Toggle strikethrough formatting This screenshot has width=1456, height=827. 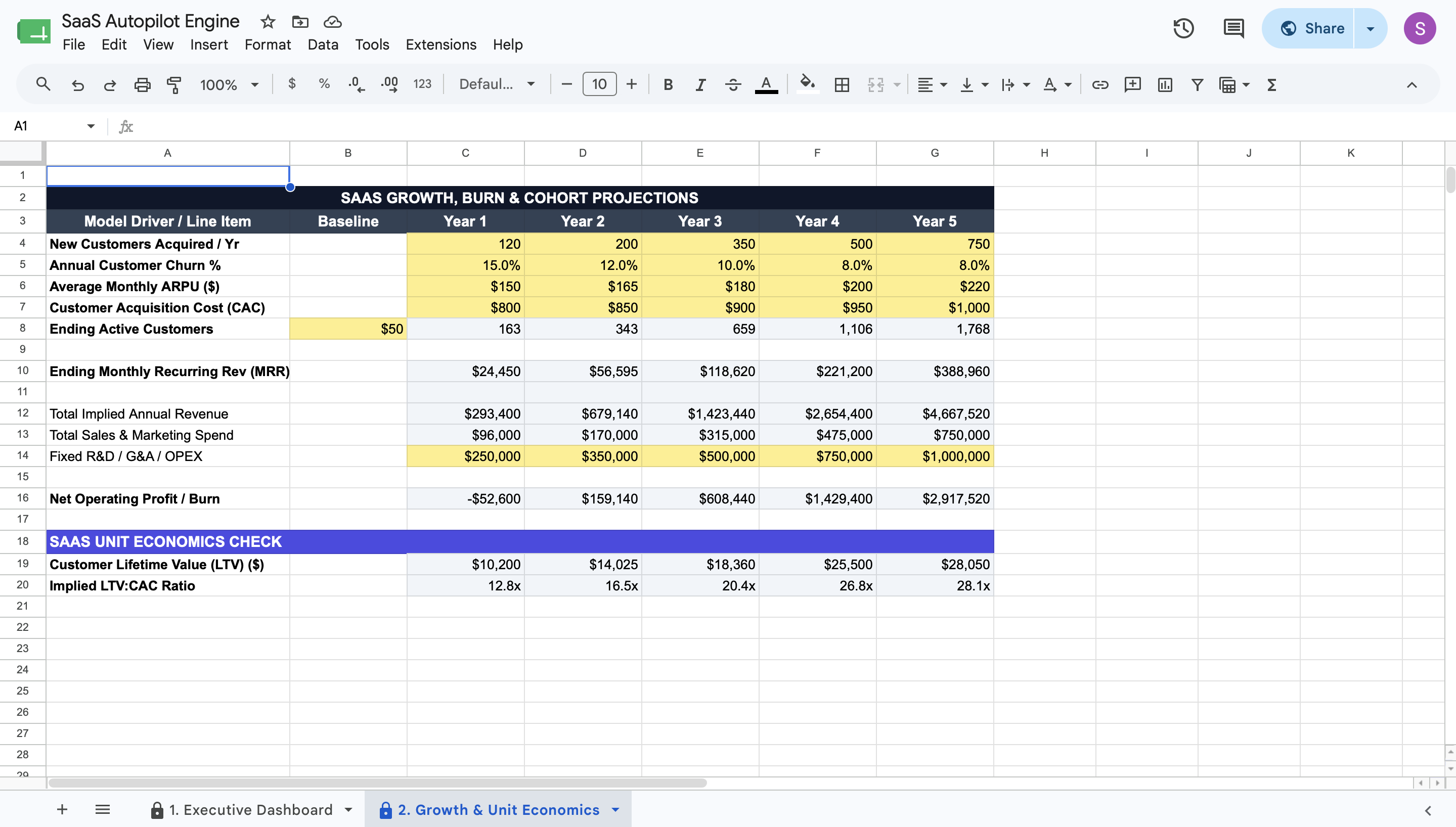[x=733, y=84]
